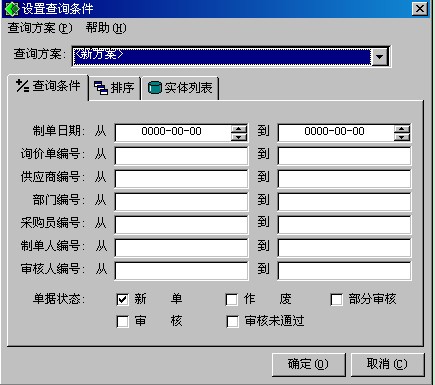Uncheck the 新单 status checkbox
Screen dimensions: 435x385
pos(122,299)
